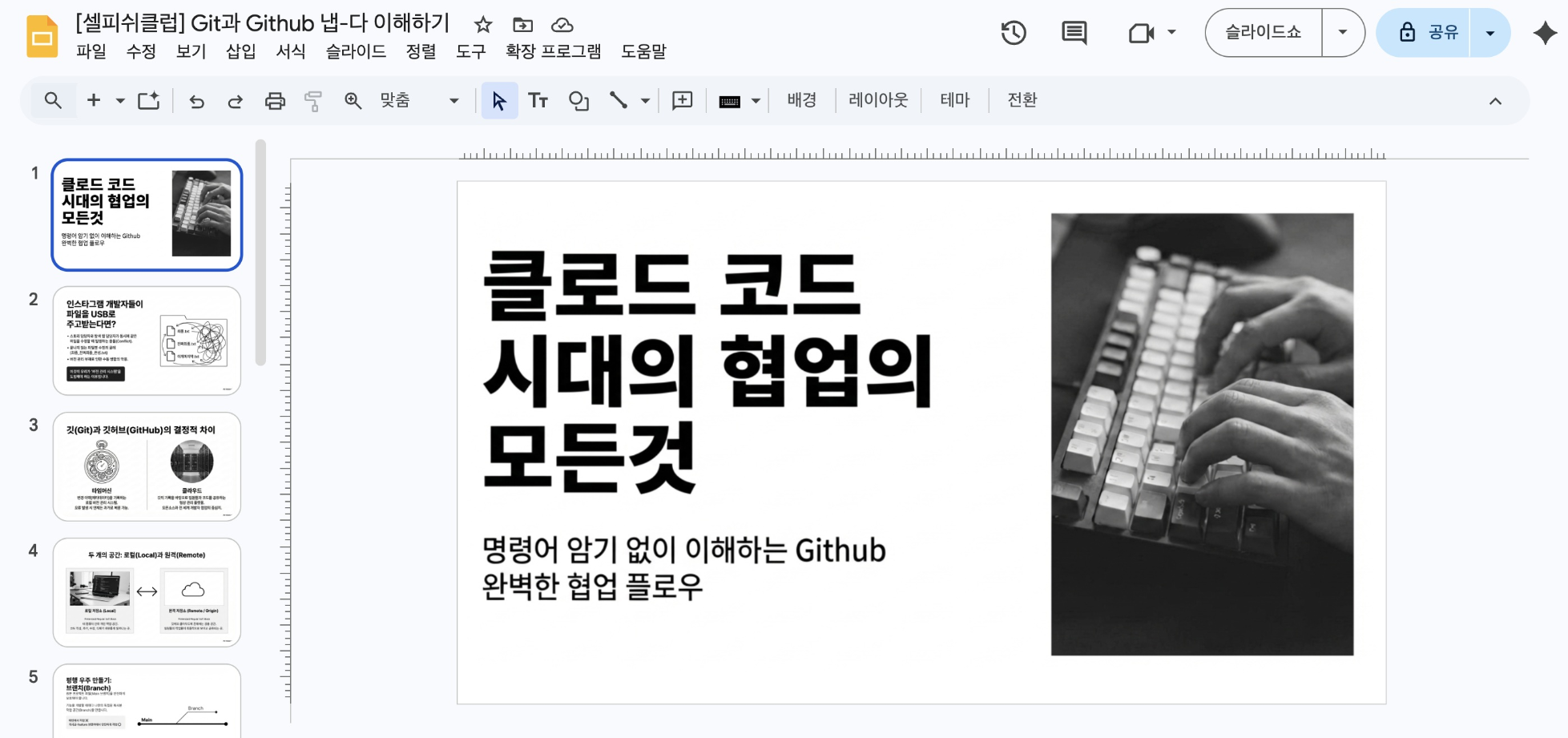
Task: Check cloud save status icon
Action: click(562, 25)
